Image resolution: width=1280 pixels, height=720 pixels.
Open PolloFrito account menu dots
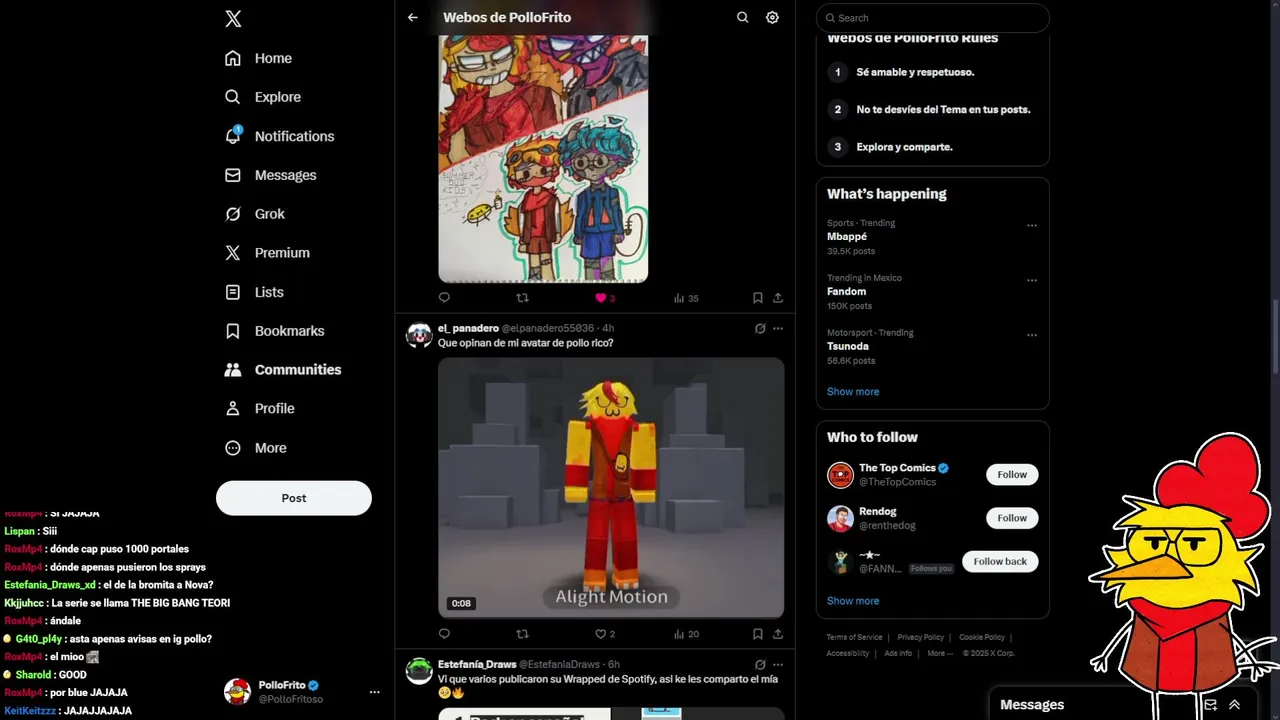coord(374,692)
